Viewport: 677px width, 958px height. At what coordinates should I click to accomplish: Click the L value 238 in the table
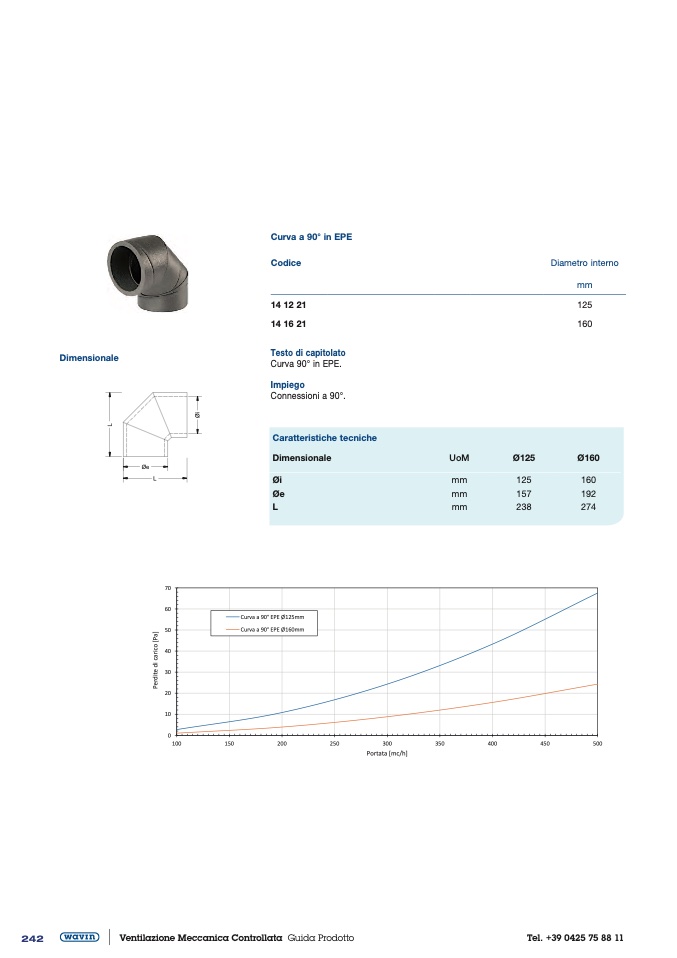point(523,507)
